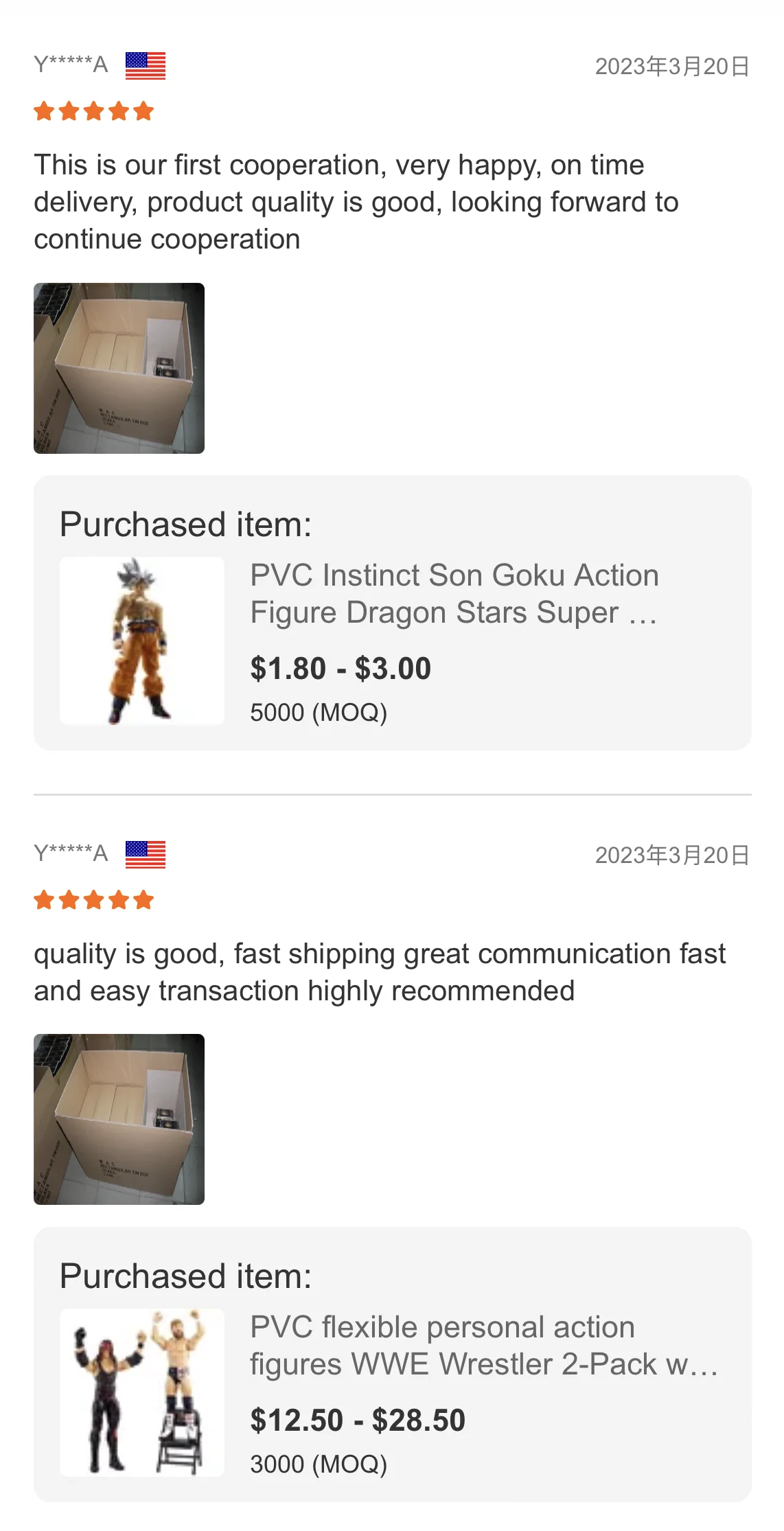Click 'Purchased item:' heading above the WWE figures
Viewport: 784px width, 1531px height.
click(185, 1276)
